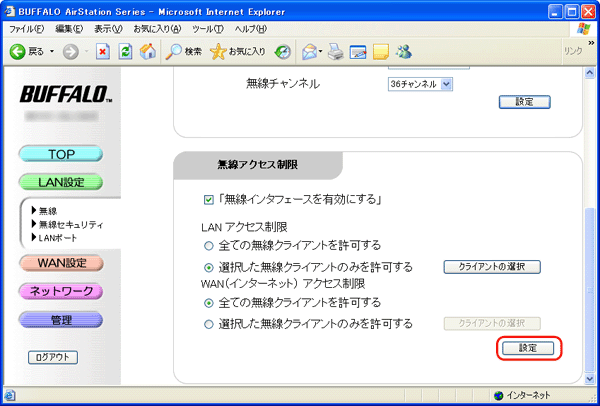Click the highlighted 設定 button at bottom
600x406 pixels.
point(527,348)
